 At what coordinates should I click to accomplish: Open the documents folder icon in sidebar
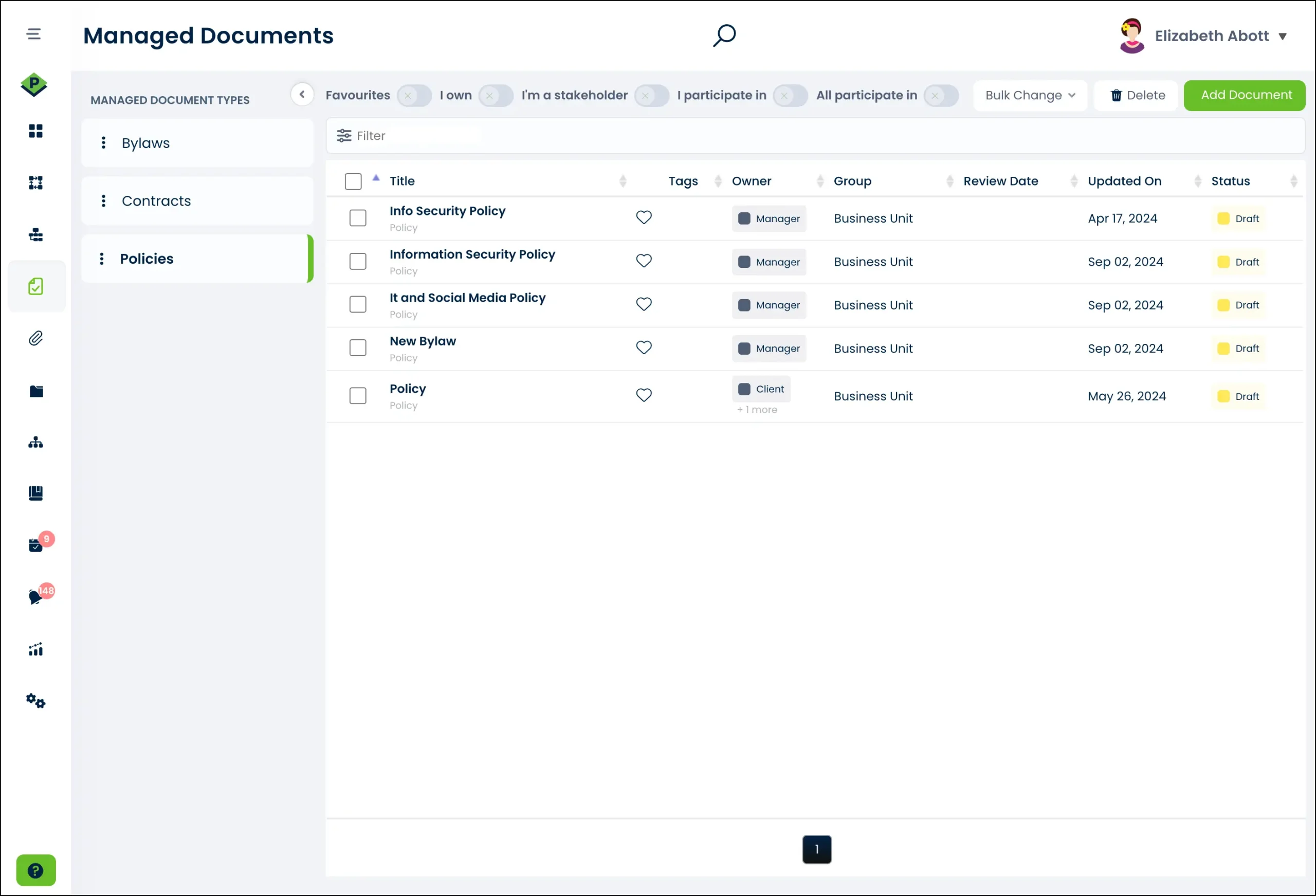[x=35, y=391]
